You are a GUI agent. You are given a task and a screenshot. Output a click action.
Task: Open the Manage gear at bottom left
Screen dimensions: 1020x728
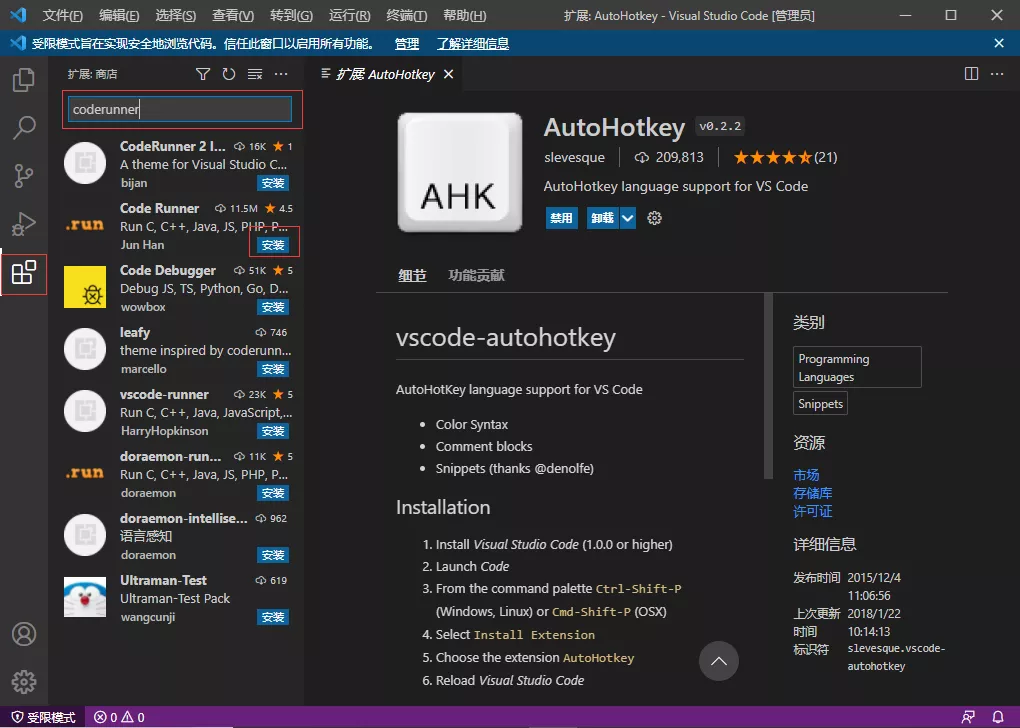pos(23,682)
